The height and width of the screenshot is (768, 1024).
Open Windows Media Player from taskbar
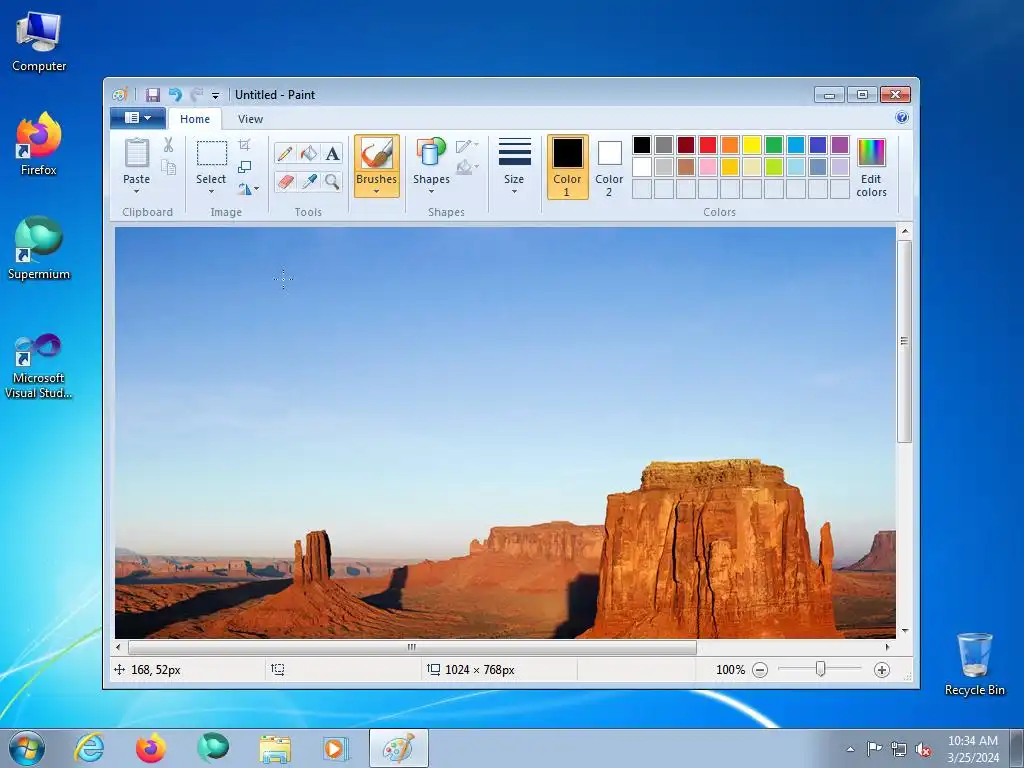[x=336, y=748]
